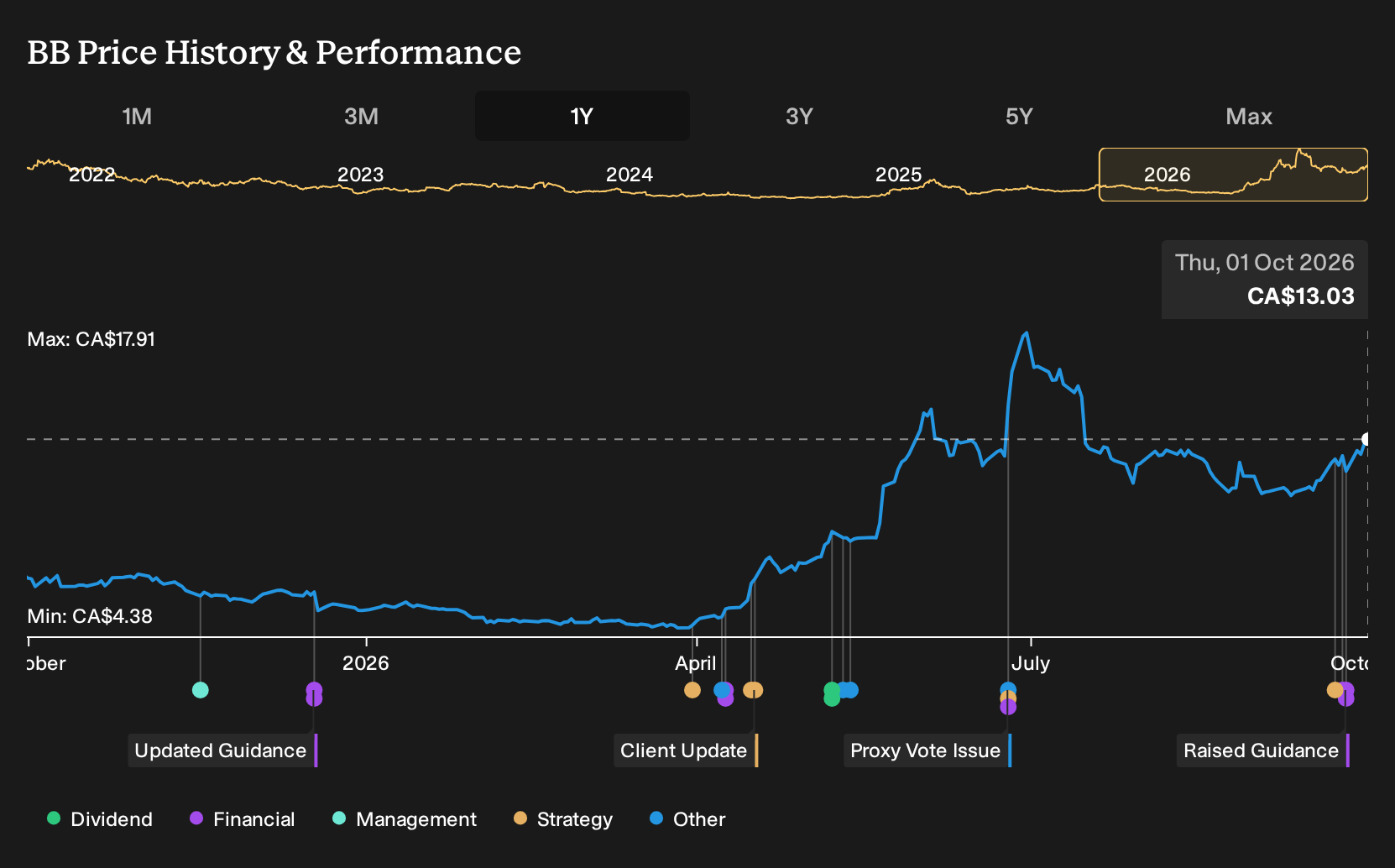Click the blue Other marker just after April
Image resolution: width=1395 pixels, height=868 pixels.
point(721,690)
